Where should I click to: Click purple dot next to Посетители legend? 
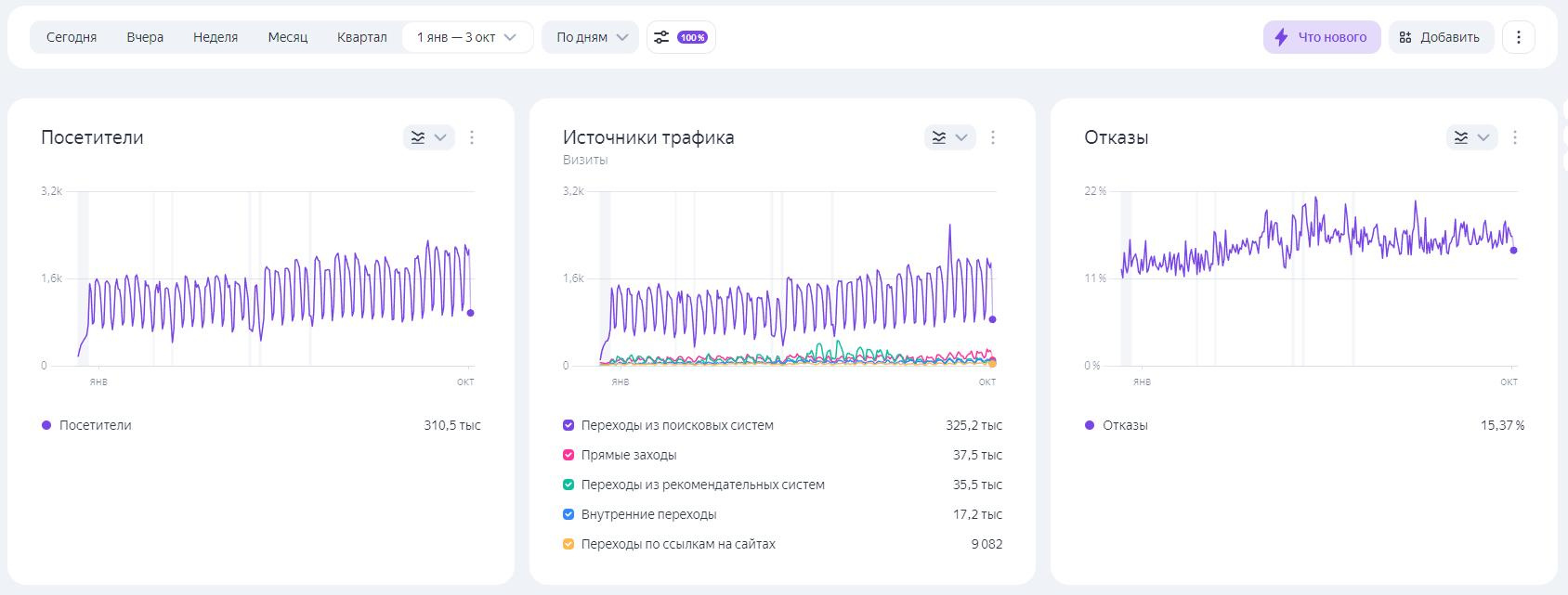[46, 425]
